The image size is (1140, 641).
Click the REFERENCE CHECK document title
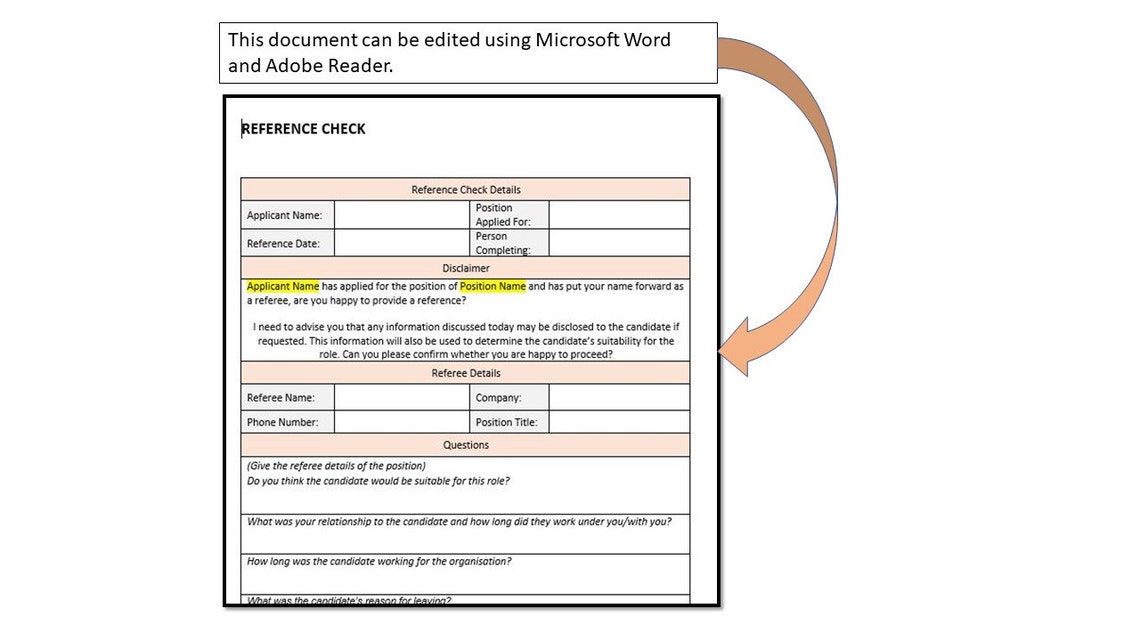pos(304,128)
